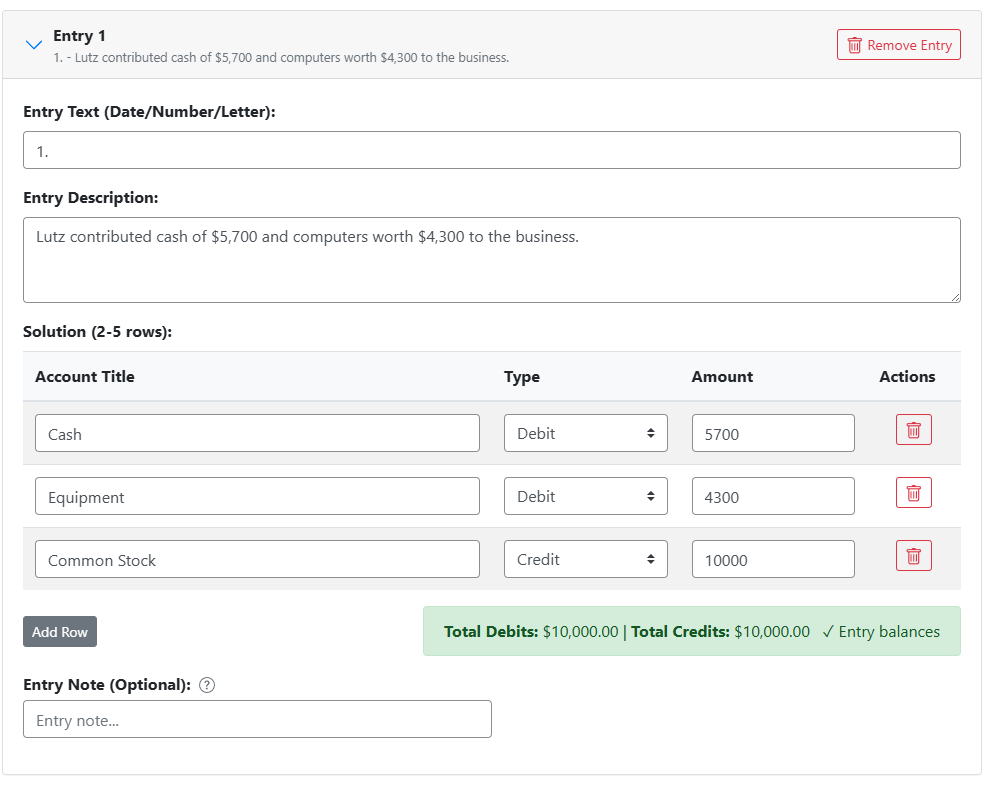996x790 pixels.
Task: Delete the Equipment row with trash icon
Action: pos(913,493)
